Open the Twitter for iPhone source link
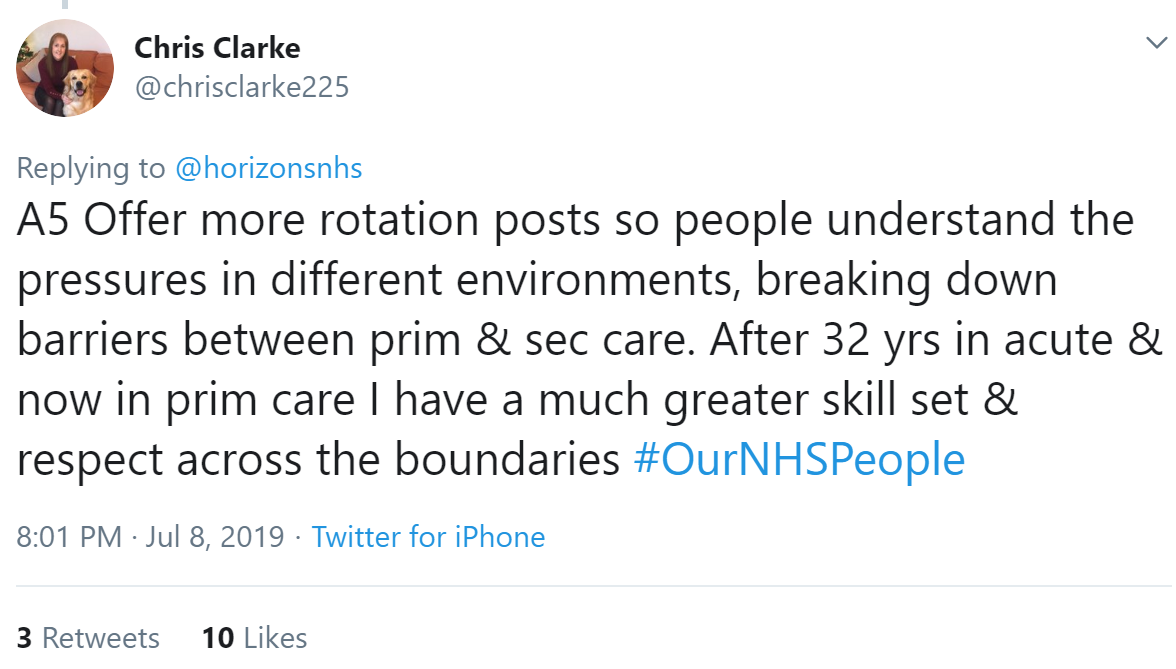Viewport: 1176px width, 669px height. 428,537
